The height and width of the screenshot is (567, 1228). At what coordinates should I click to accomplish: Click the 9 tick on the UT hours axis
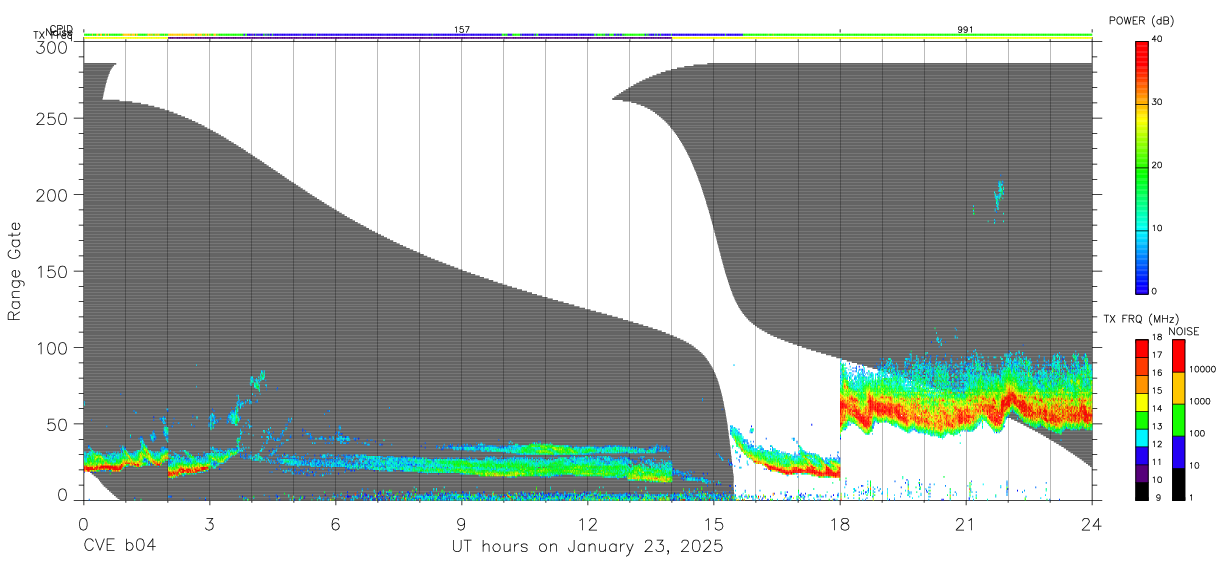click(461, 524)
